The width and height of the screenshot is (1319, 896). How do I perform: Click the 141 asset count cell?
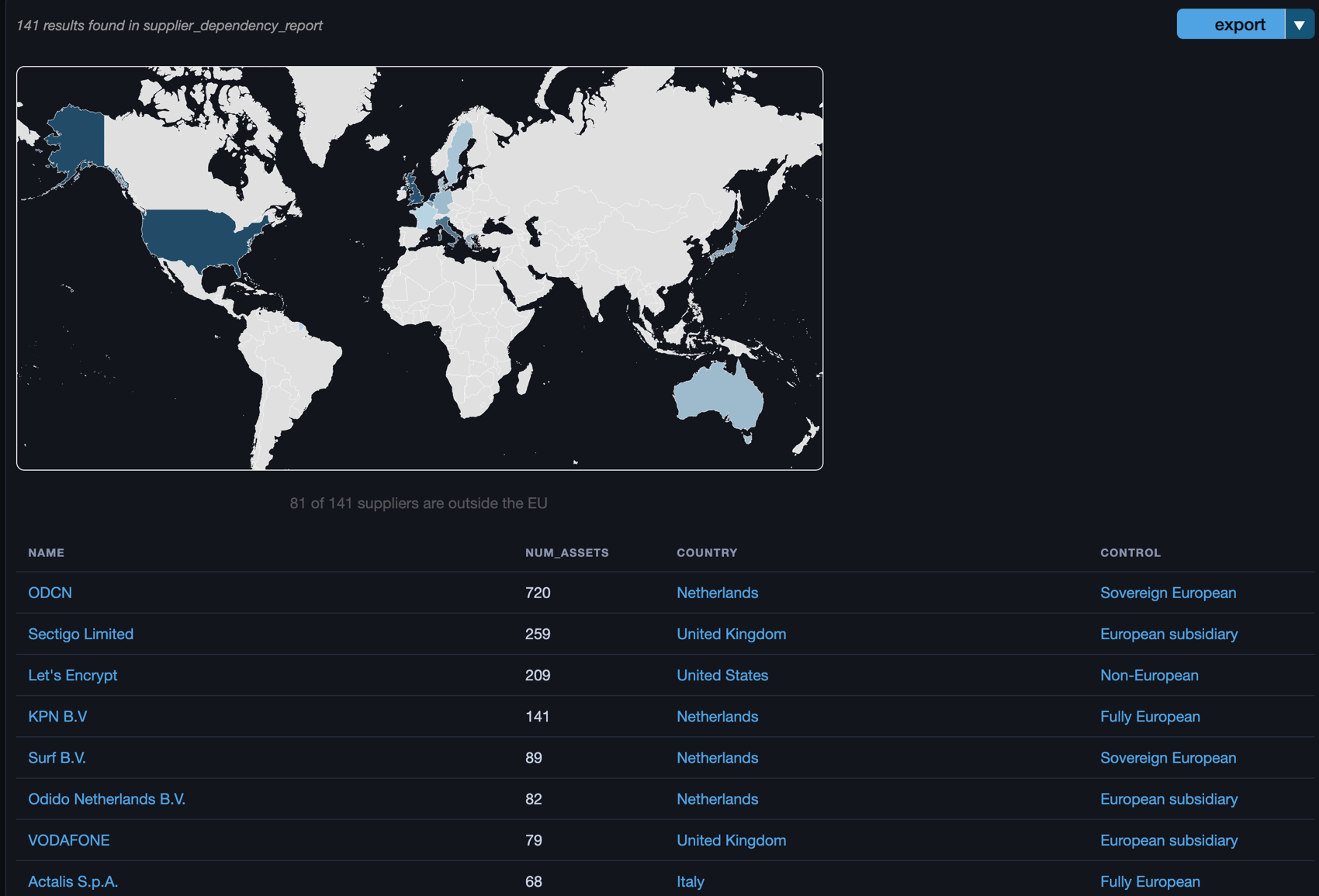coord(537,716)
